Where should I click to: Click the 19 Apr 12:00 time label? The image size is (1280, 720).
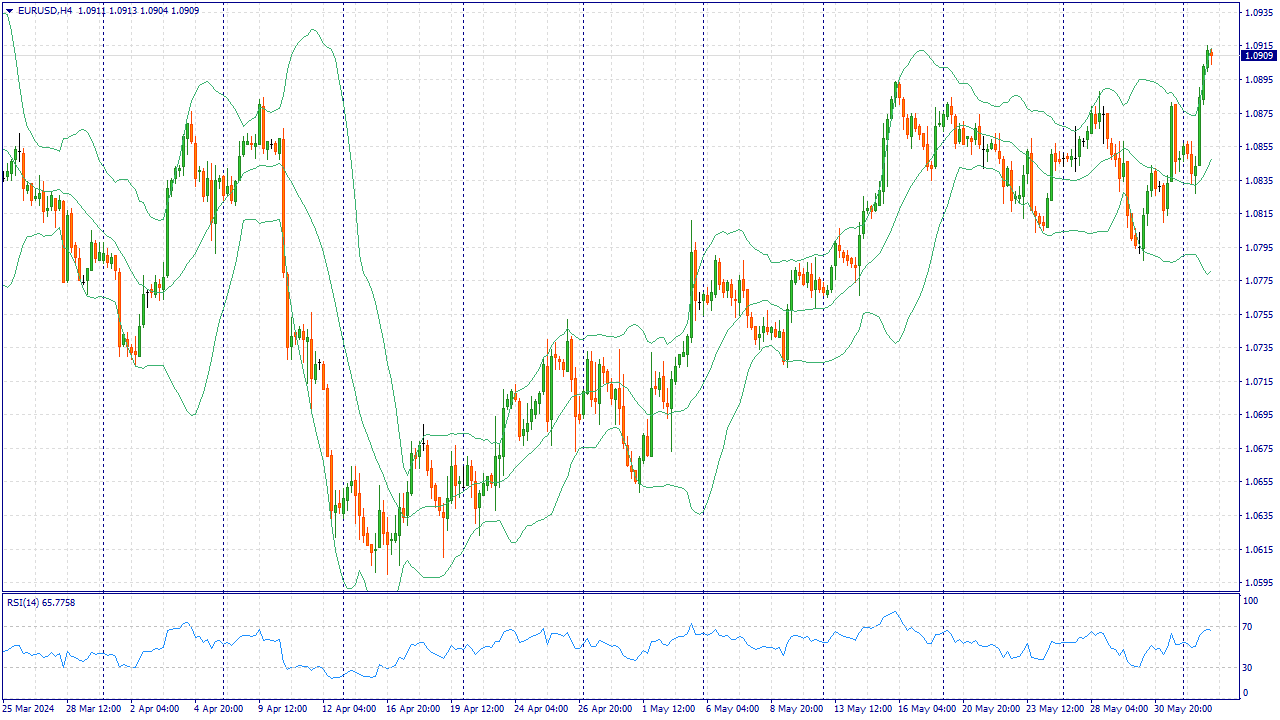[x=476, y=709]
